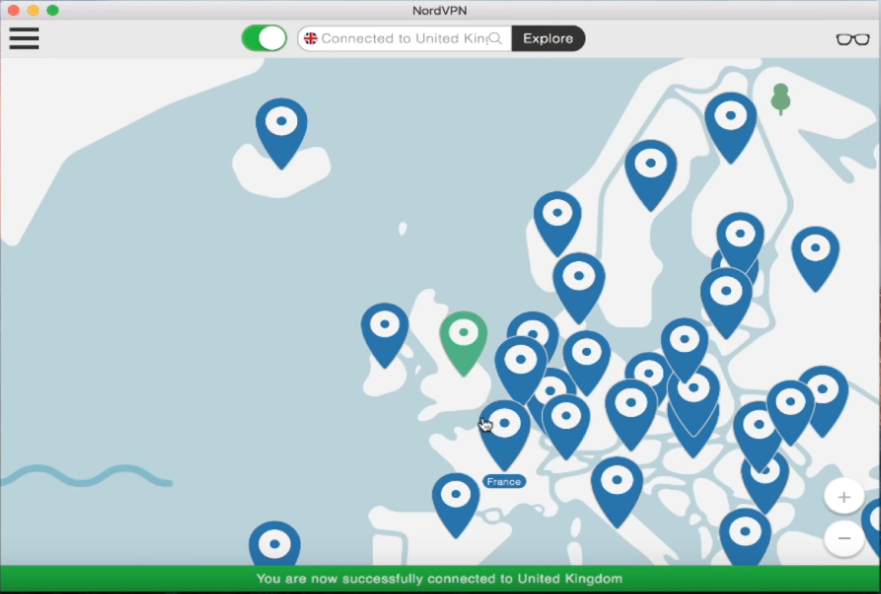Click the United Kingdom flag icon

tap(310, 38)
